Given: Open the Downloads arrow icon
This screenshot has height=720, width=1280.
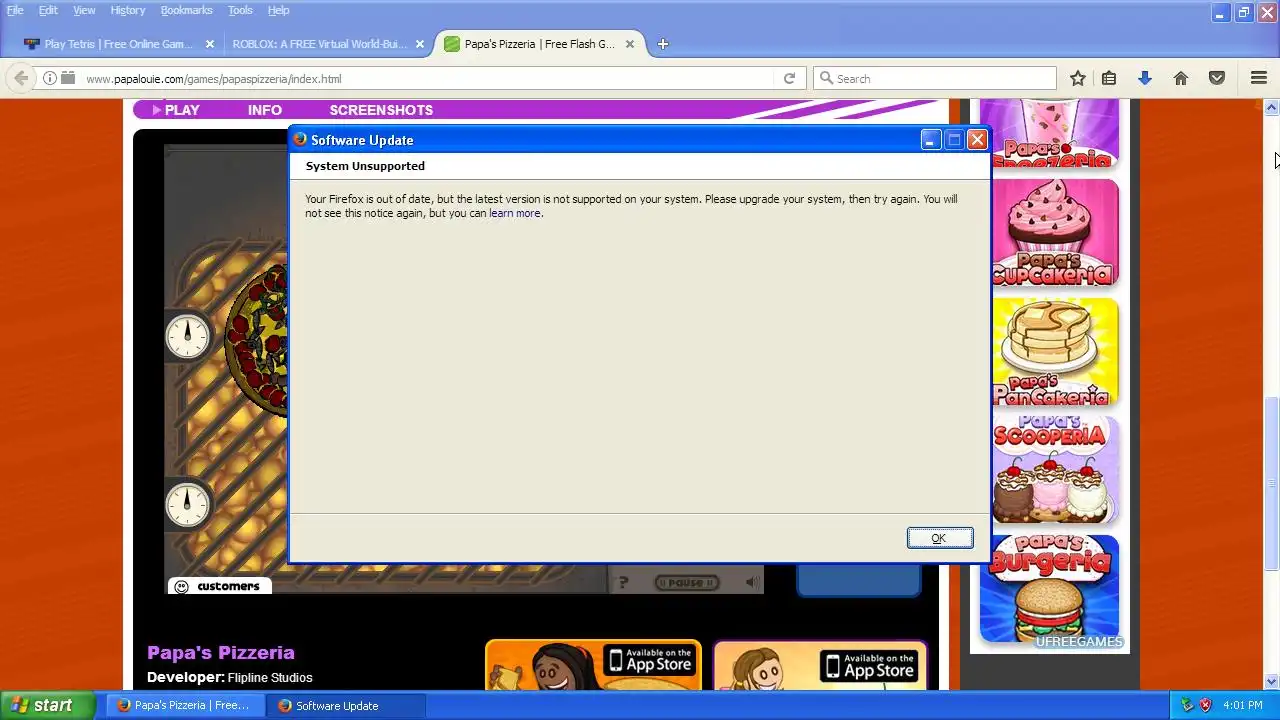Looking at the screenshot, I should (1145, 78).
